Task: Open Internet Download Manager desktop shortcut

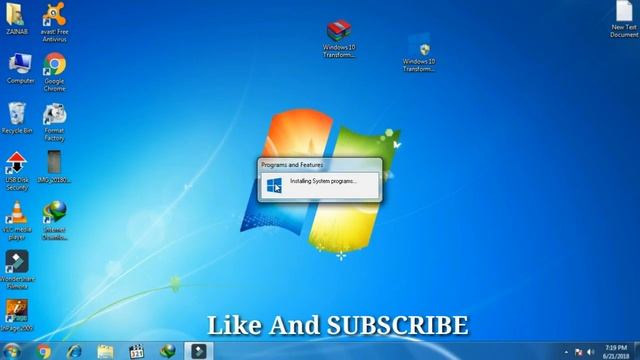Action: pos(54,221)
